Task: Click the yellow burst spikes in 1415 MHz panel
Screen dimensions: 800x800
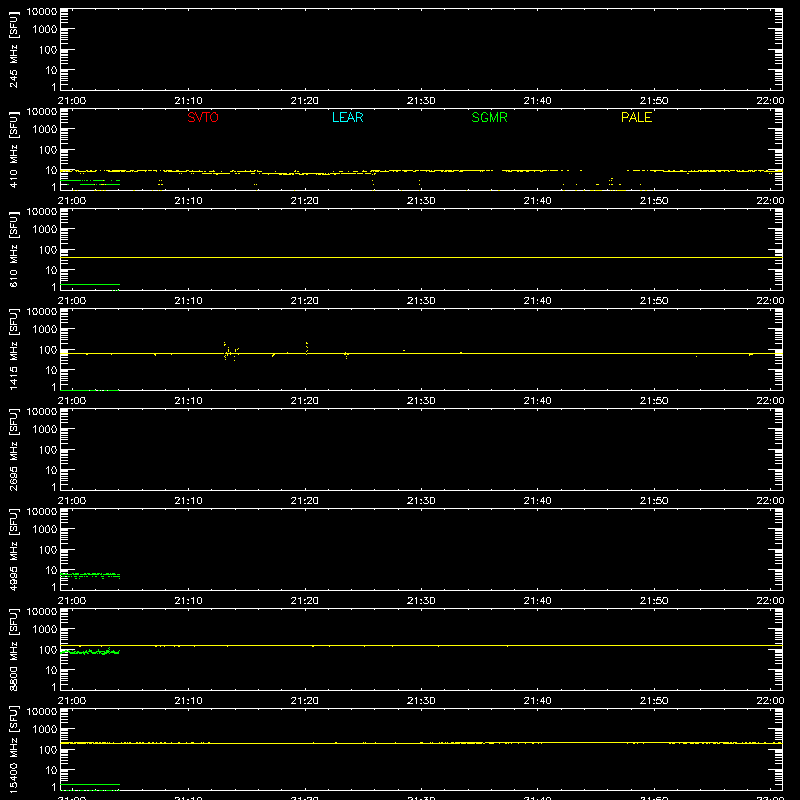Action: pos(231,352)
